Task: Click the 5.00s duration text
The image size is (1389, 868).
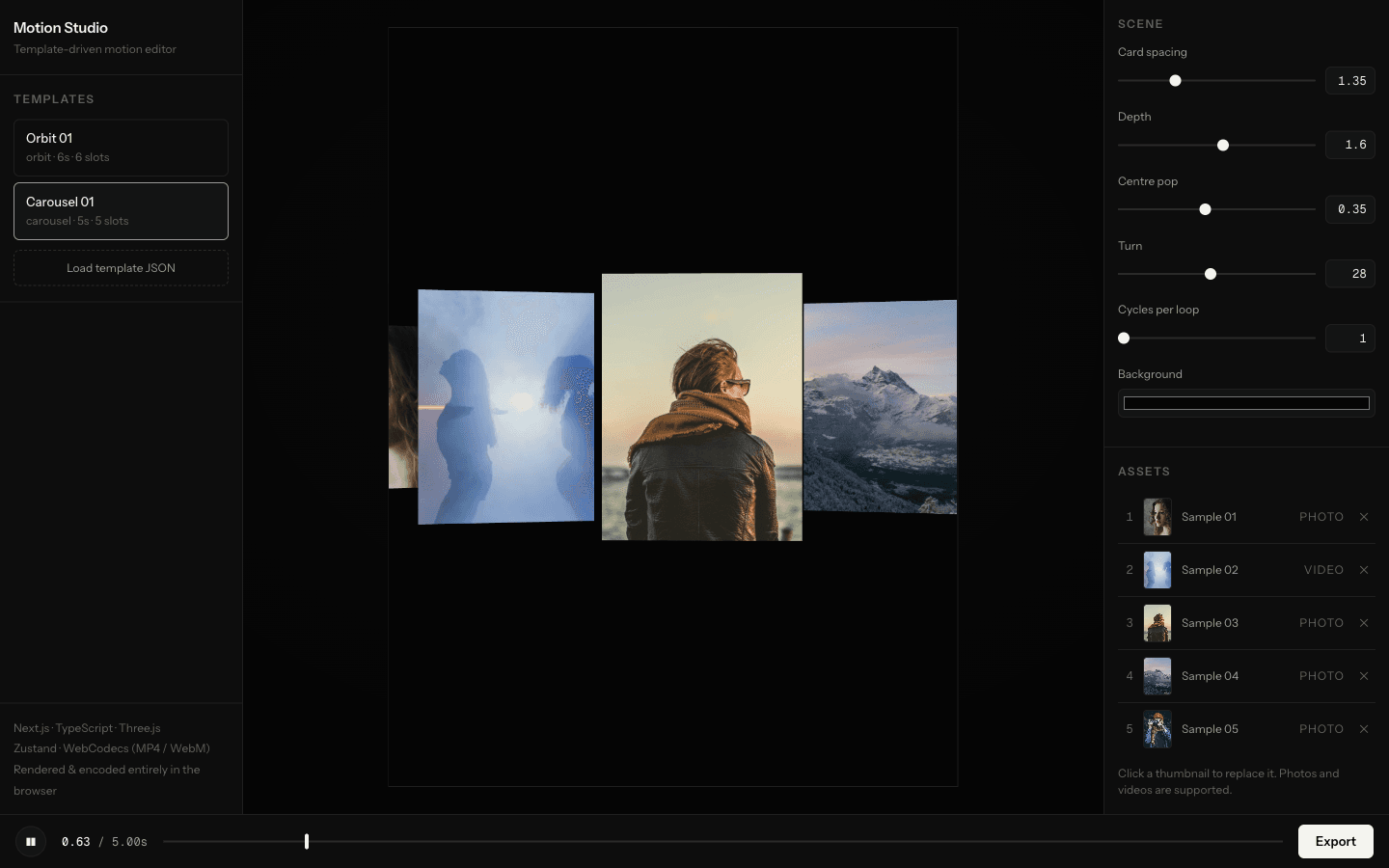Action: point(129,842)
